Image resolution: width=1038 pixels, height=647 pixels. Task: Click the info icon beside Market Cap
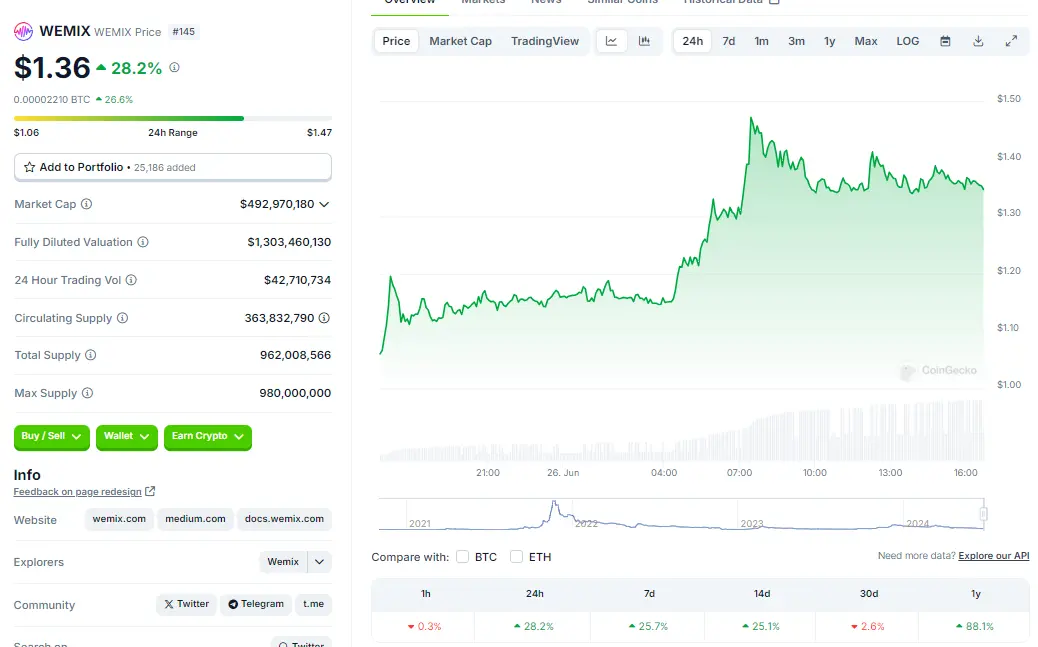[86, 204]
